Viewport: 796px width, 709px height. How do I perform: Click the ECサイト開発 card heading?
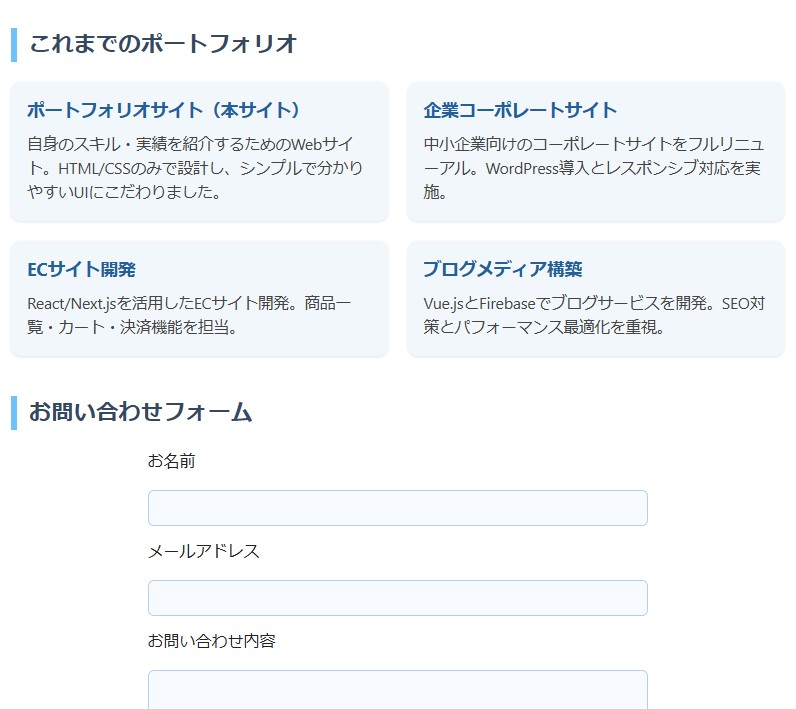point(81,269)
